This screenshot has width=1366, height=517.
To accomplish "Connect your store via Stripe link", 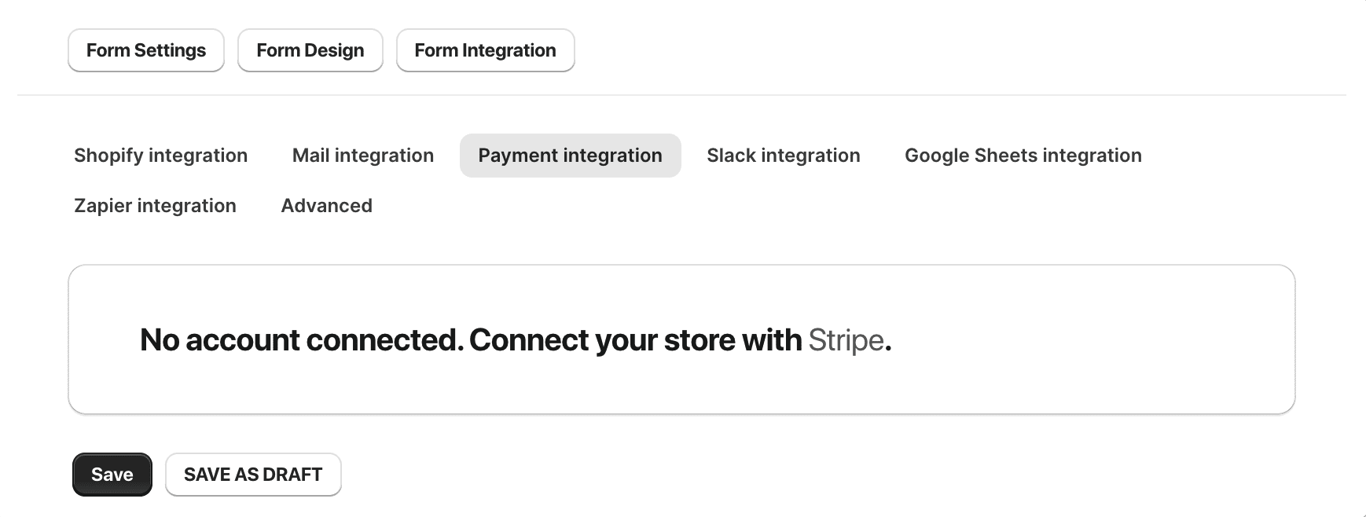I will click(x=846, y=340).
